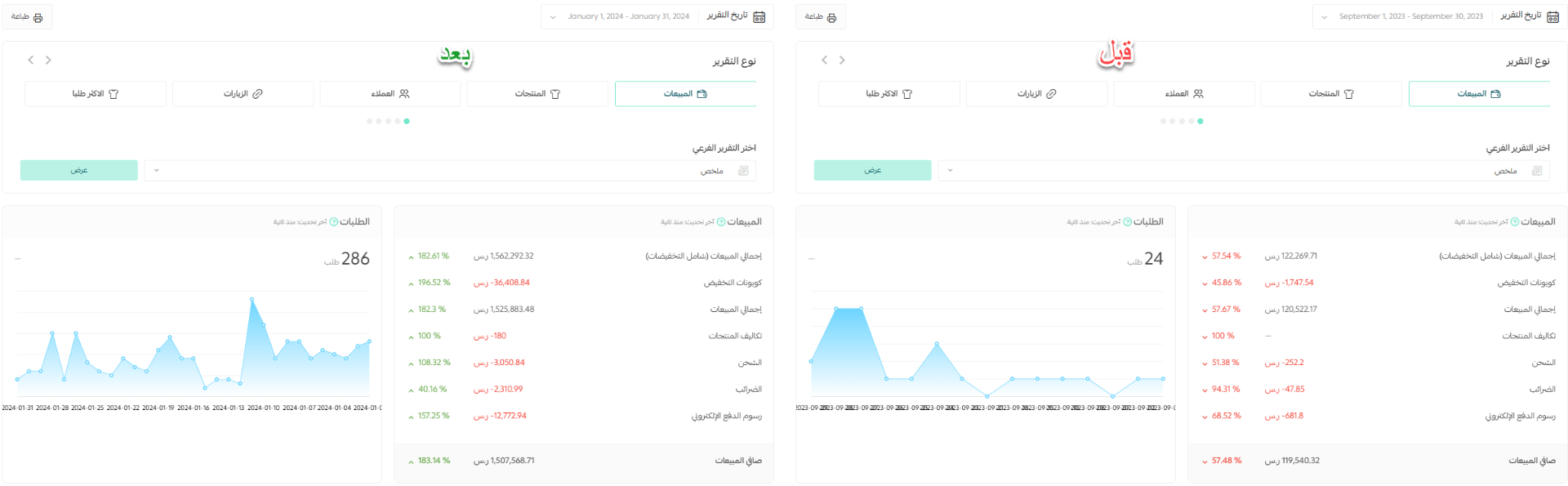Click the active green carousel dot in January 2024 report
The image size is (1568, 486).
coord(407,121)
